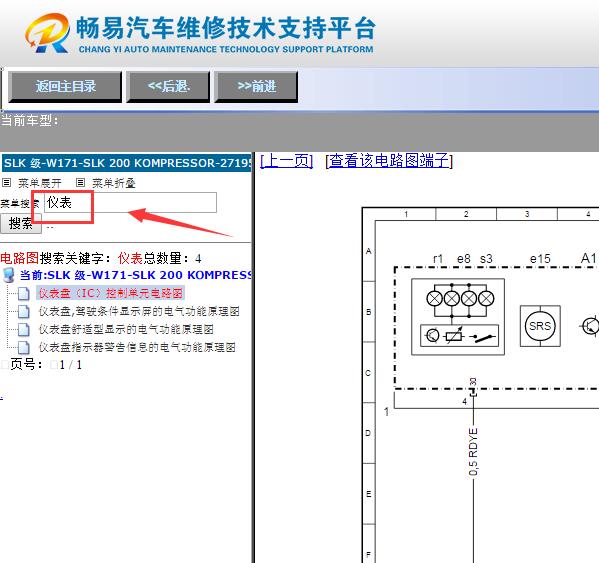Click the 畅易汽车维修技术支持平台 title
This screenshot has height=563, width=599.
(226, 28)
